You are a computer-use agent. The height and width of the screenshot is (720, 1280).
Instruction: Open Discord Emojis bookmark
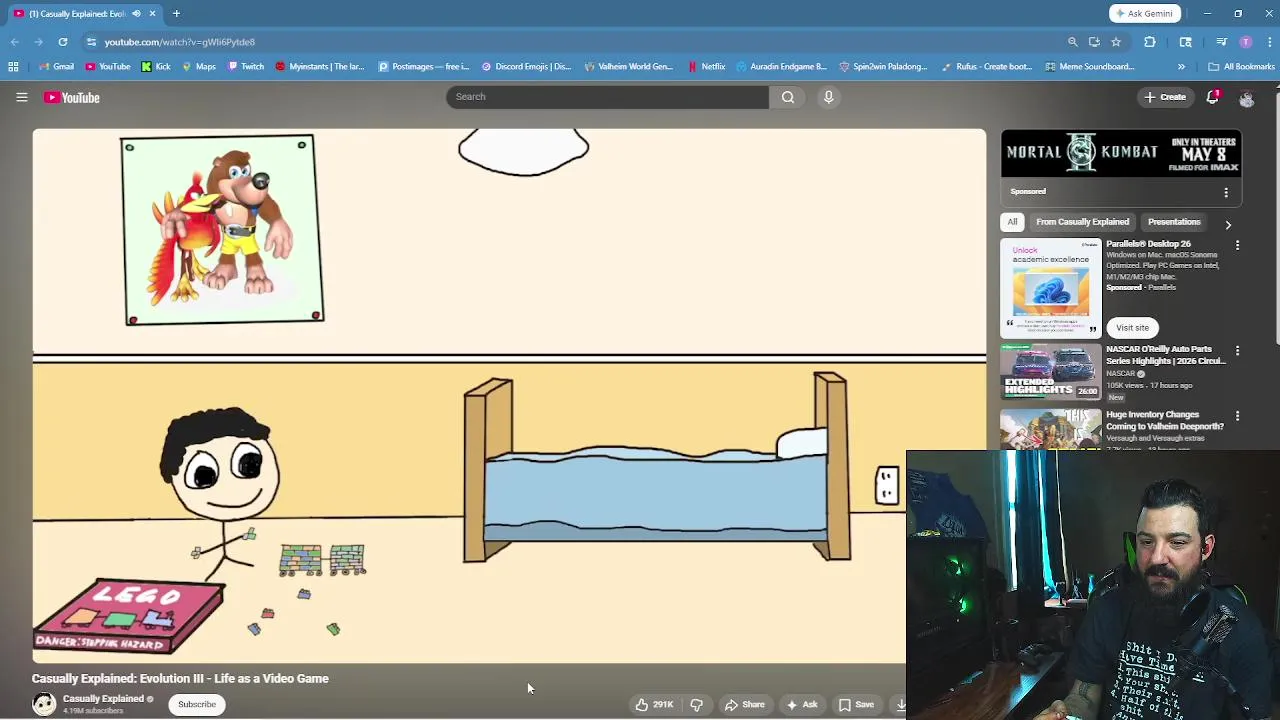(526, 66)
